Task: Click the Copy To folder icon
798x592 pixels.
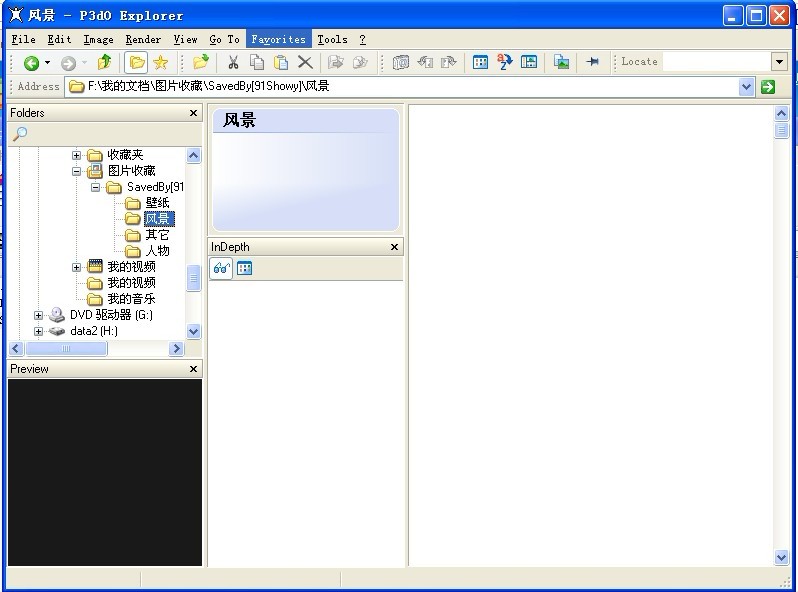Action: [335, 62]
